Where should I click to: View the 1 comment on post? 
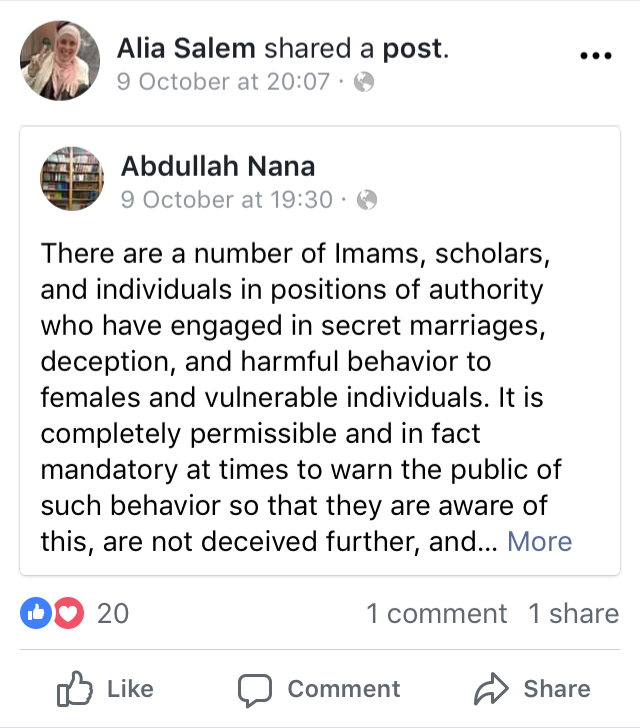click(437, 614)
